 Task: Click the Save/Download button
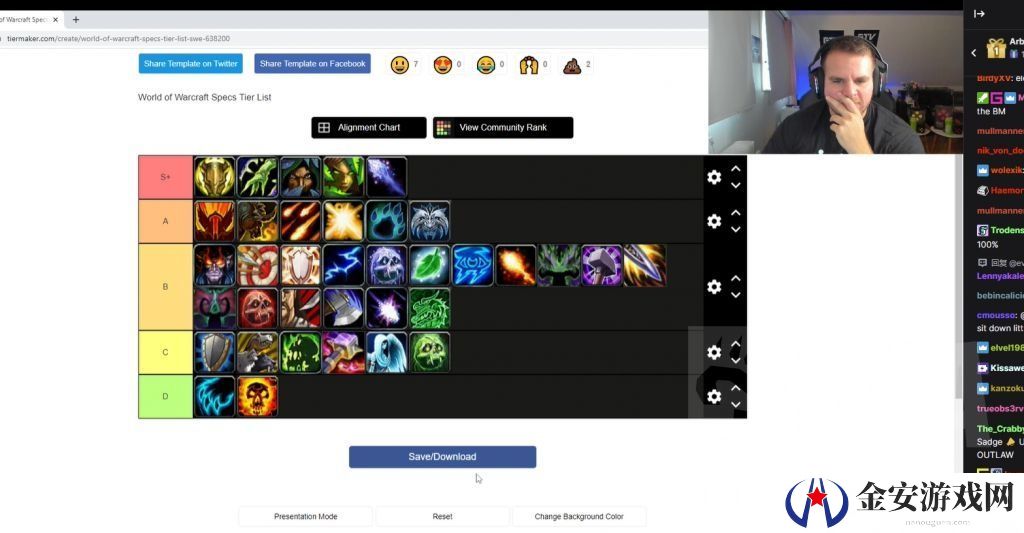coord(442,457)
